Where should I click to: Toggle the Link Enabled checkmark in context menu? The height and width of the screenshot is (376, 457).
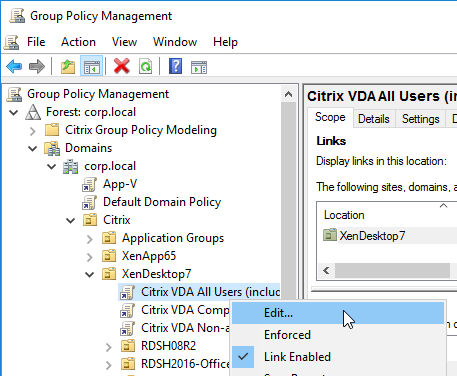pos(243,357)
